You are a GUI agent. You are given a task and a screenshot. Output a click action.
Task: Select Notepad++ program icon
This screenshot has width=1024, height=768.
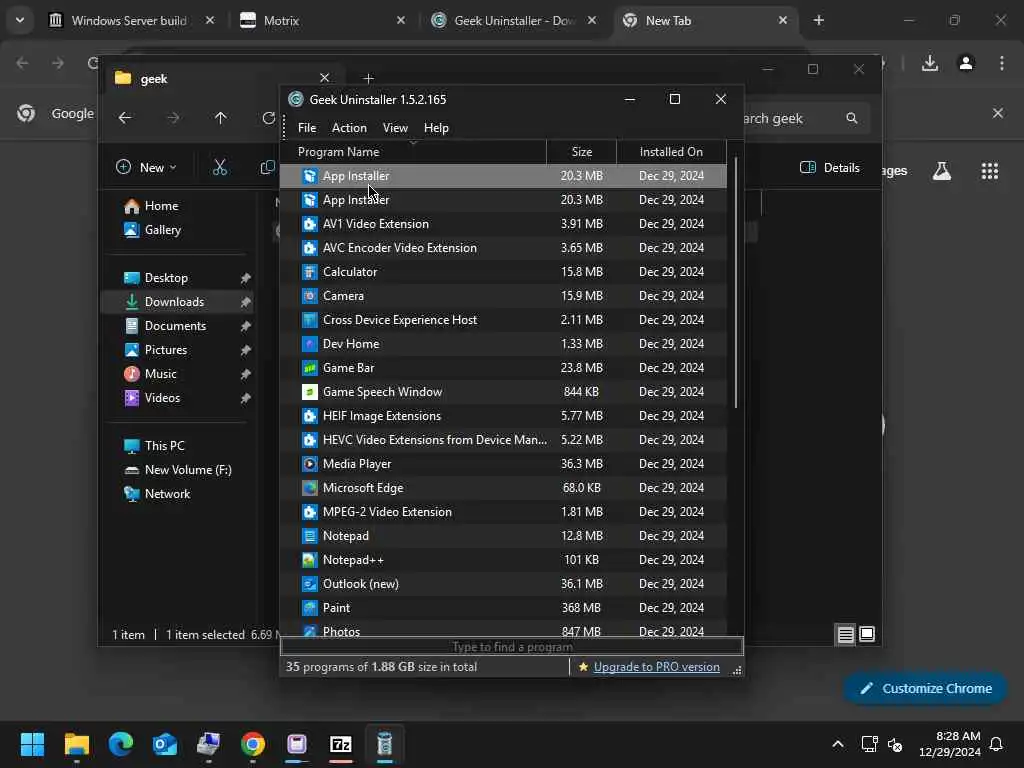click(x=310, y=560)
